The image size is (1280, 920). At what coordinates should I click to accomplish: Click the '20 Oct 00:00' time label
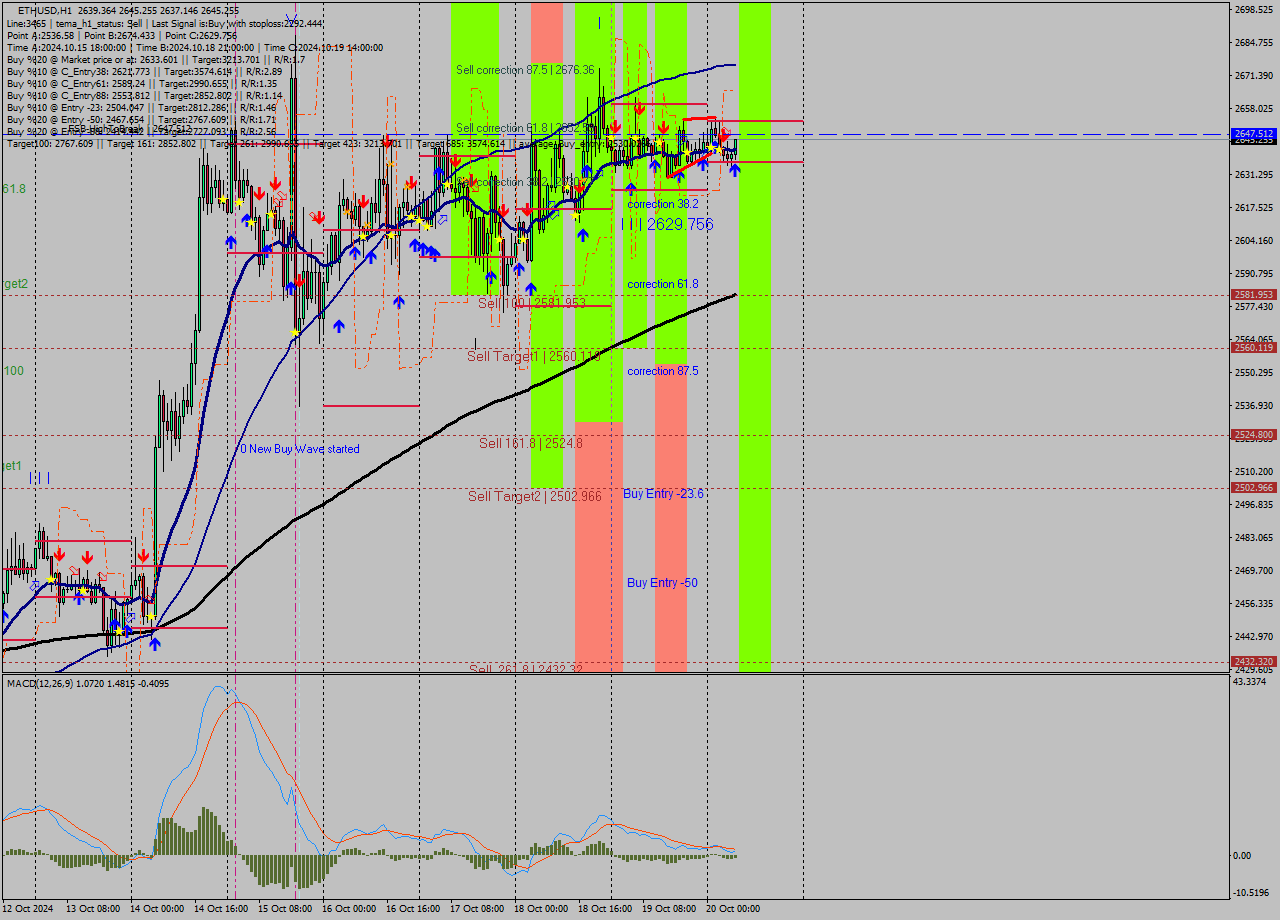(x=733, y=909)
